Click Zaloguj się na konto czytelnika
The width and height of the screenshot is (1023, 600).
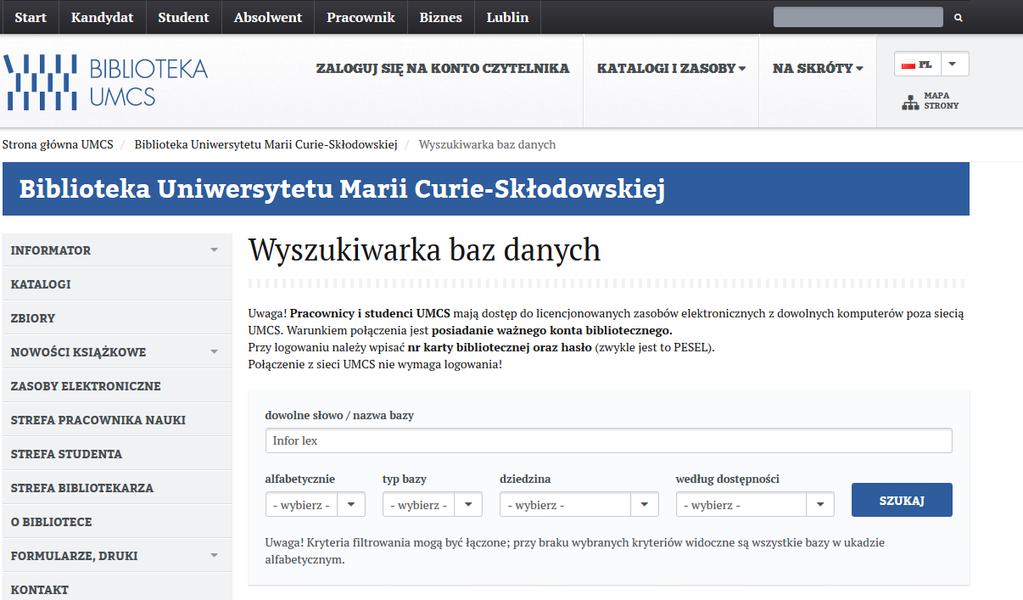click(x=442, y=68)
